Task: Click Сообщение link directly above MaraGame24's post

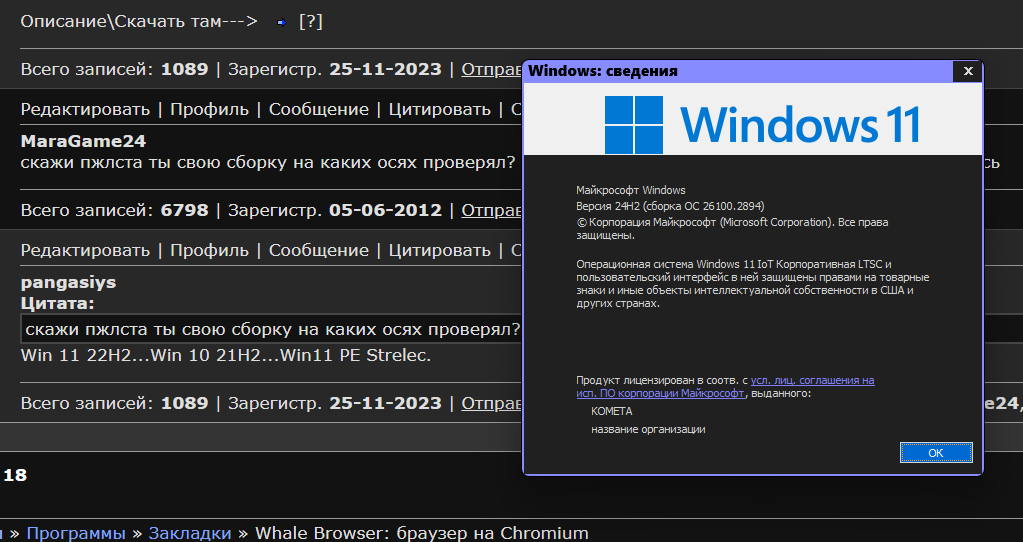Action: pyautogui.click(x=318, y=109)
